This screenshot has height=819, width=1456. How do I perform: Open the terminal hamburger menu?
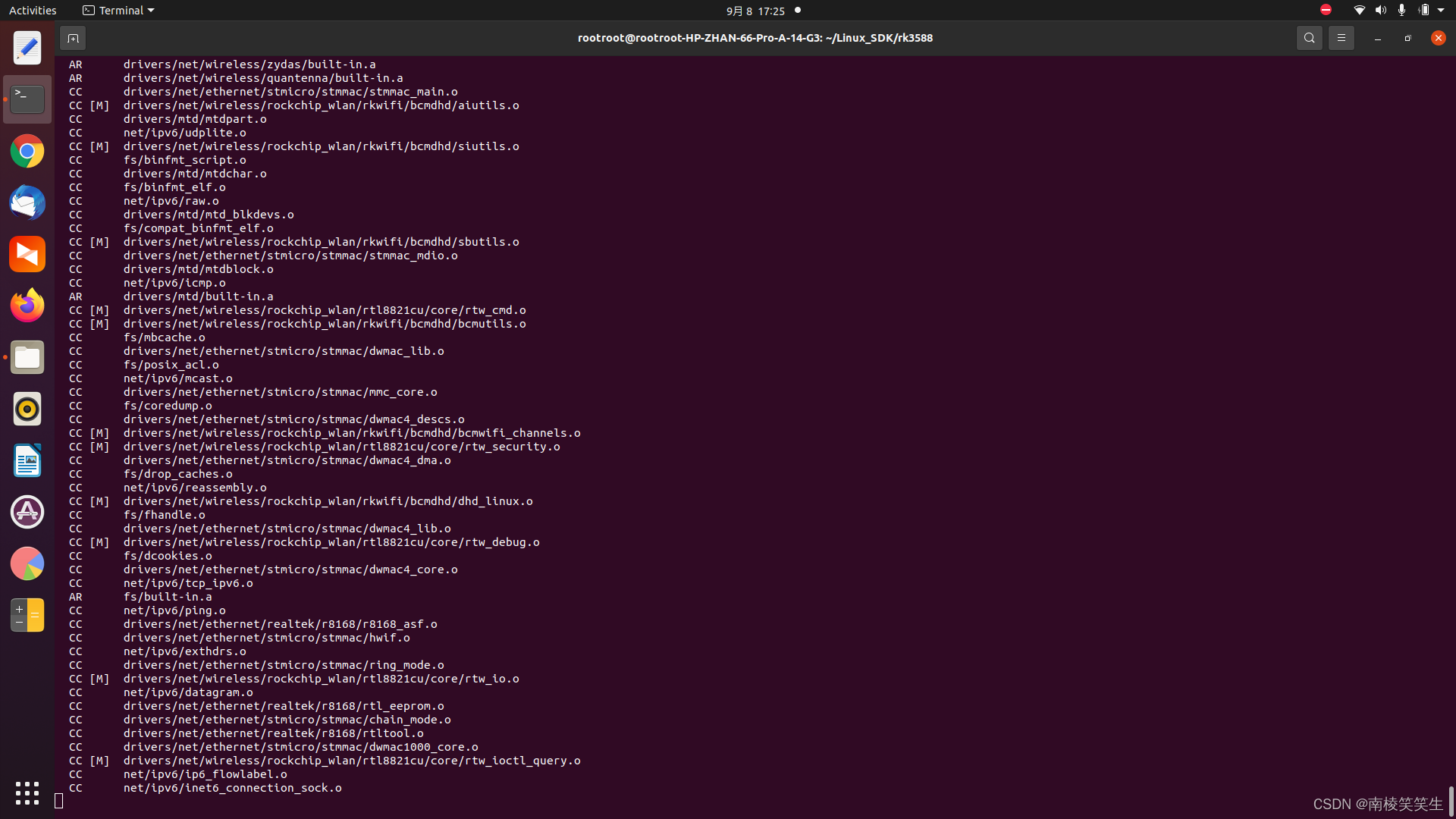1341,37
